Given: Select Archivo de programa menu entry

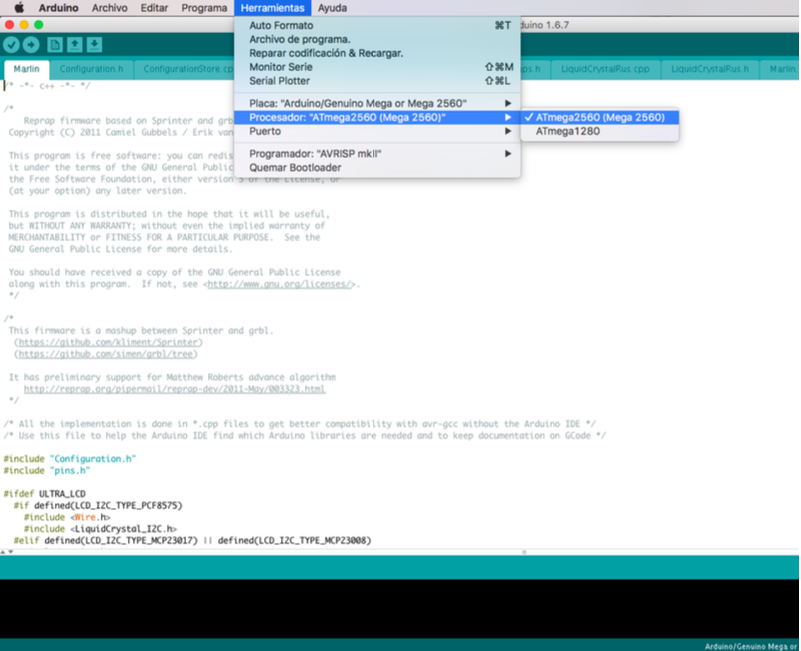Looking at the screenshot, I should click(x=377, y=39).
